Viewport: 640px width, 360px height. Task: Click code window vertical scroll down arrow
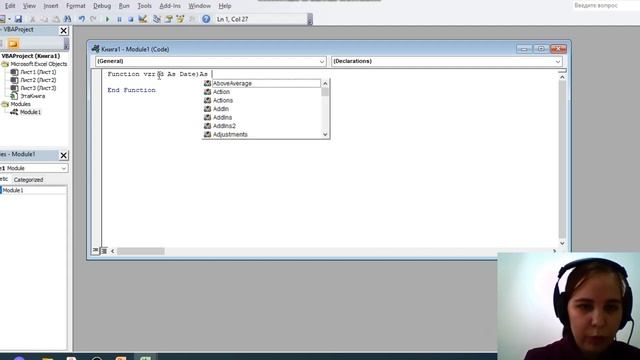562,243
